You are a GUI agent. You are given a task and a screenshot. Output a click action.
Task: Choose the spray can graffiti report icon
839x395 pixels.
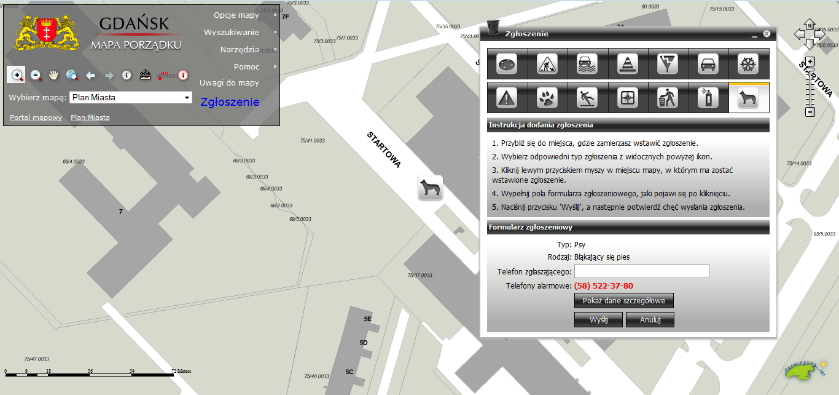(708, 97)
